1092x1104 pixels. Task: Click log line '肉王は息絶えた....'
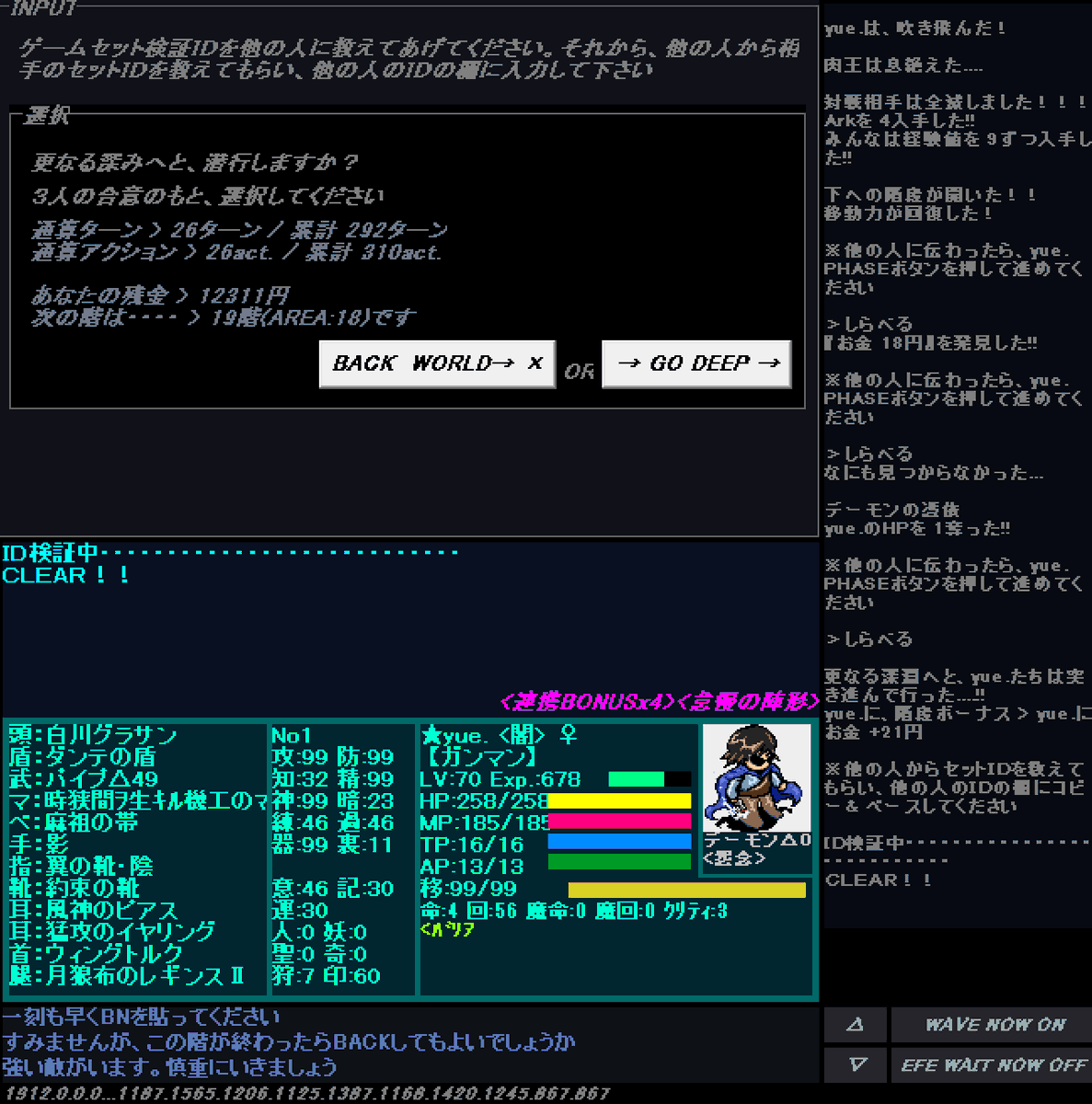[903, 66]
